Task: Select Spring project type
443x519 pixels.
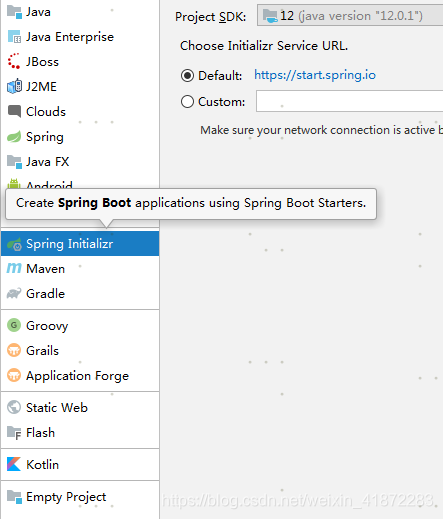Action: [80, 137]
